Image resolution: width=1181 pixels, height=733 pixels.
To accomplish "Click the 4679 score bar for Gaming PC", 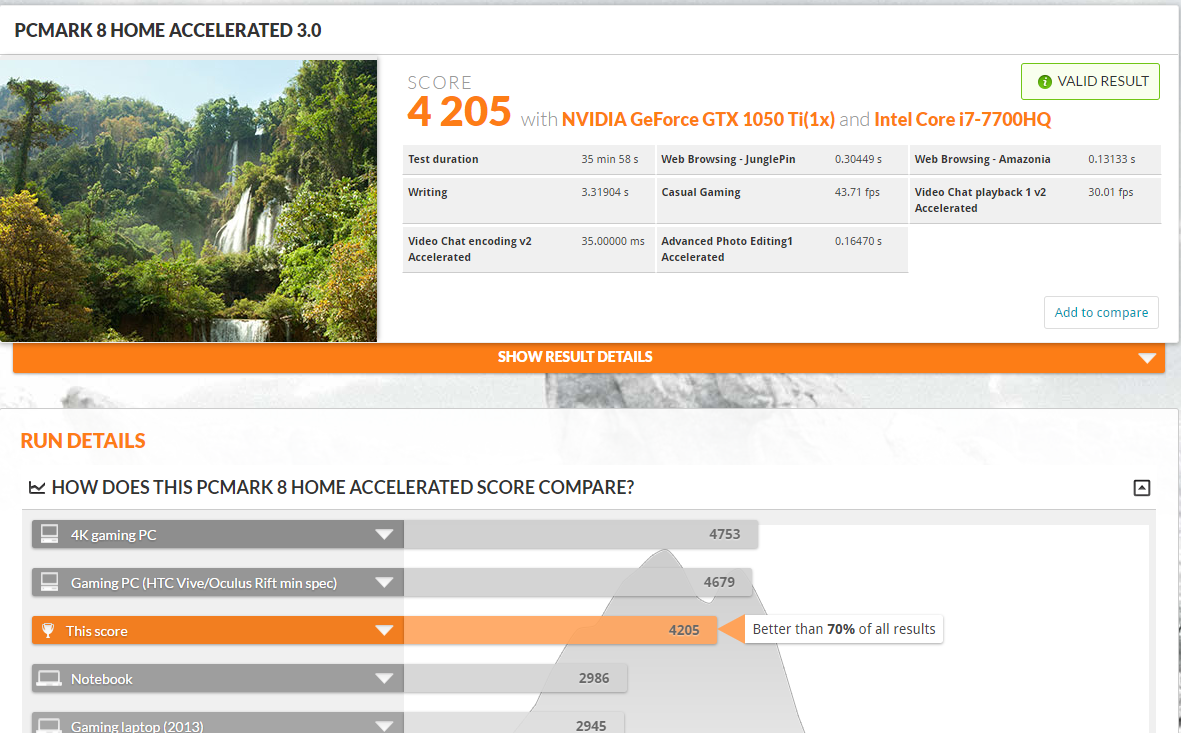I will (x=578, y=582).
